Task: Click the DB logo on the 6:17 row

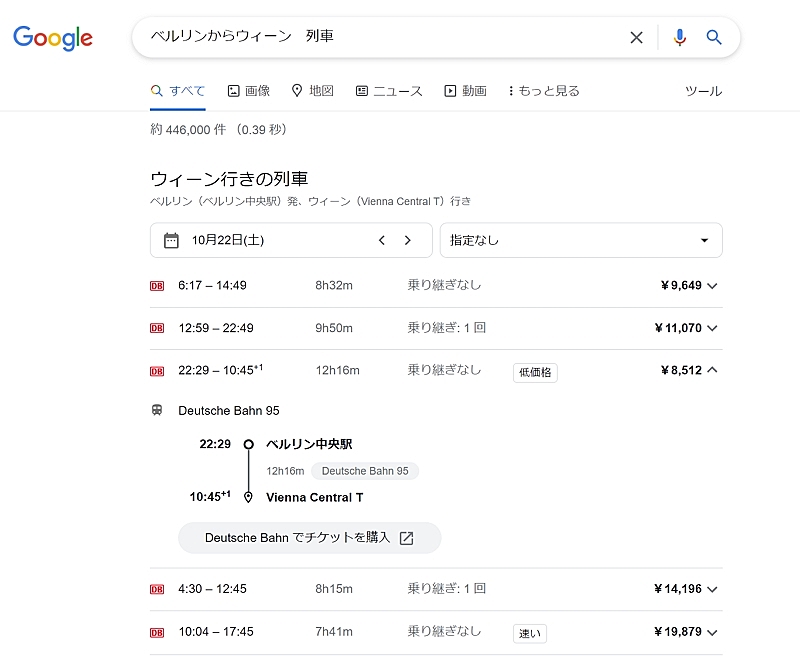Action: [157, 286]
